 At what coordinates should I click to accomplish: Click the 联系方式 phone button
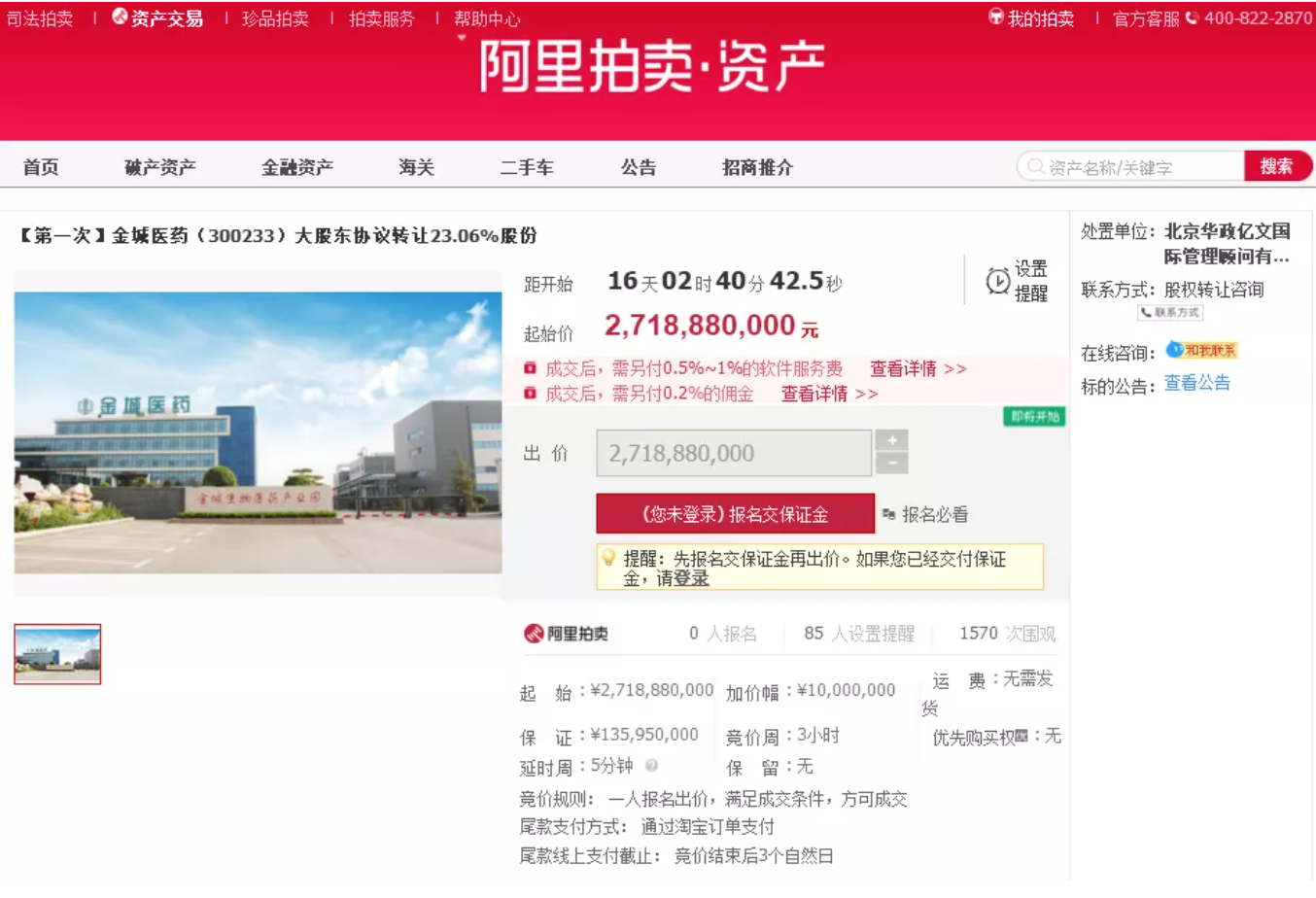[x=1170, y=313]
